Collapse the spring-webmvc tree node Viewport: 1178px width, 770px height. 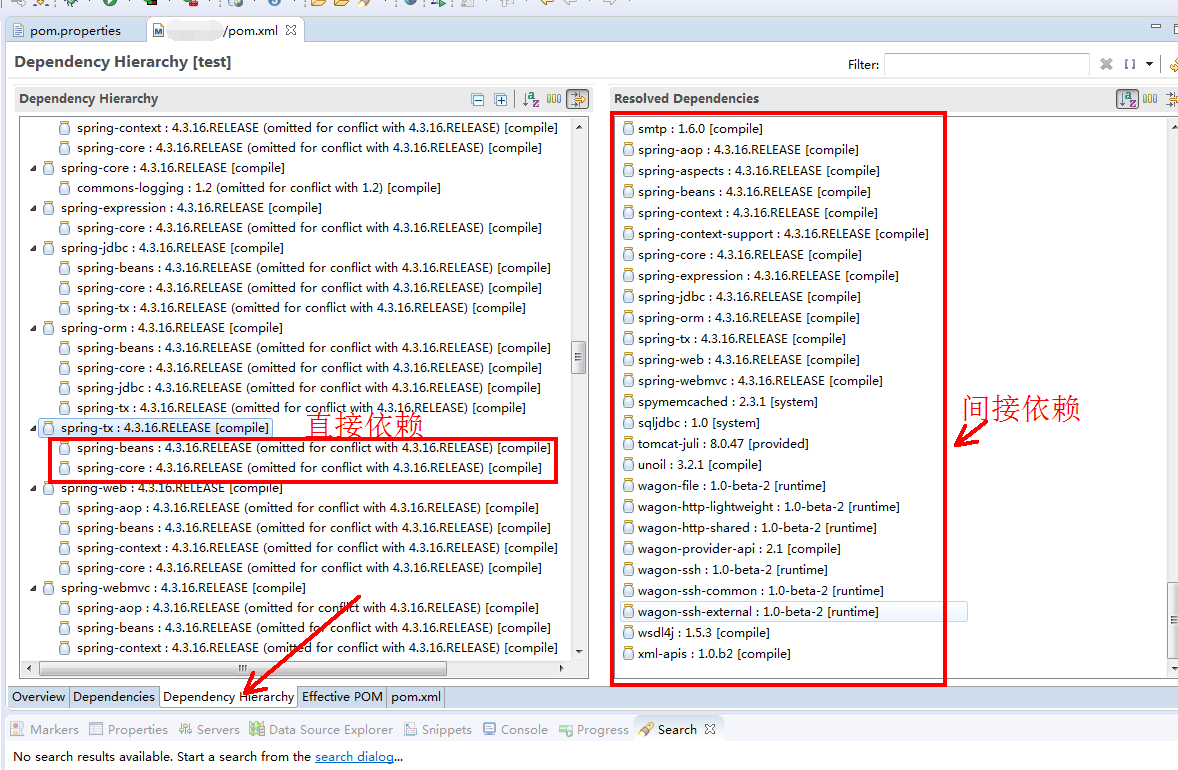(x=33, y=587)
